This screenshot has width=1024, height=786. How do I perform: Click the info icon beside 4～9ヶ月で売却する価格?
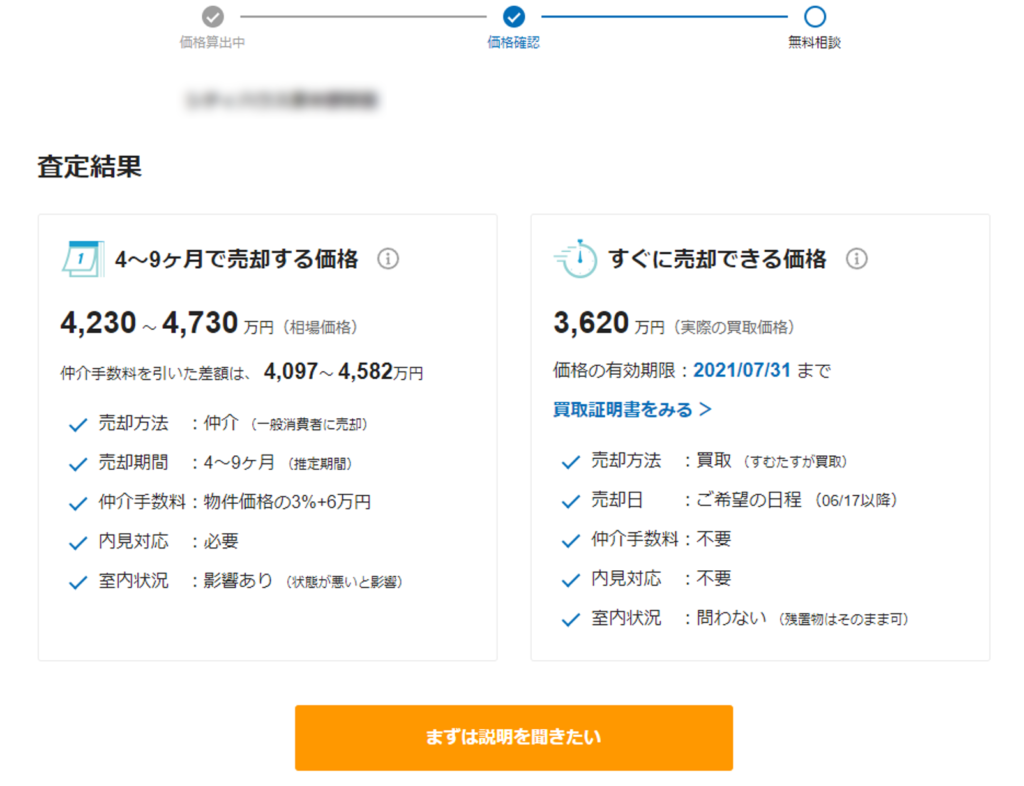388,259
